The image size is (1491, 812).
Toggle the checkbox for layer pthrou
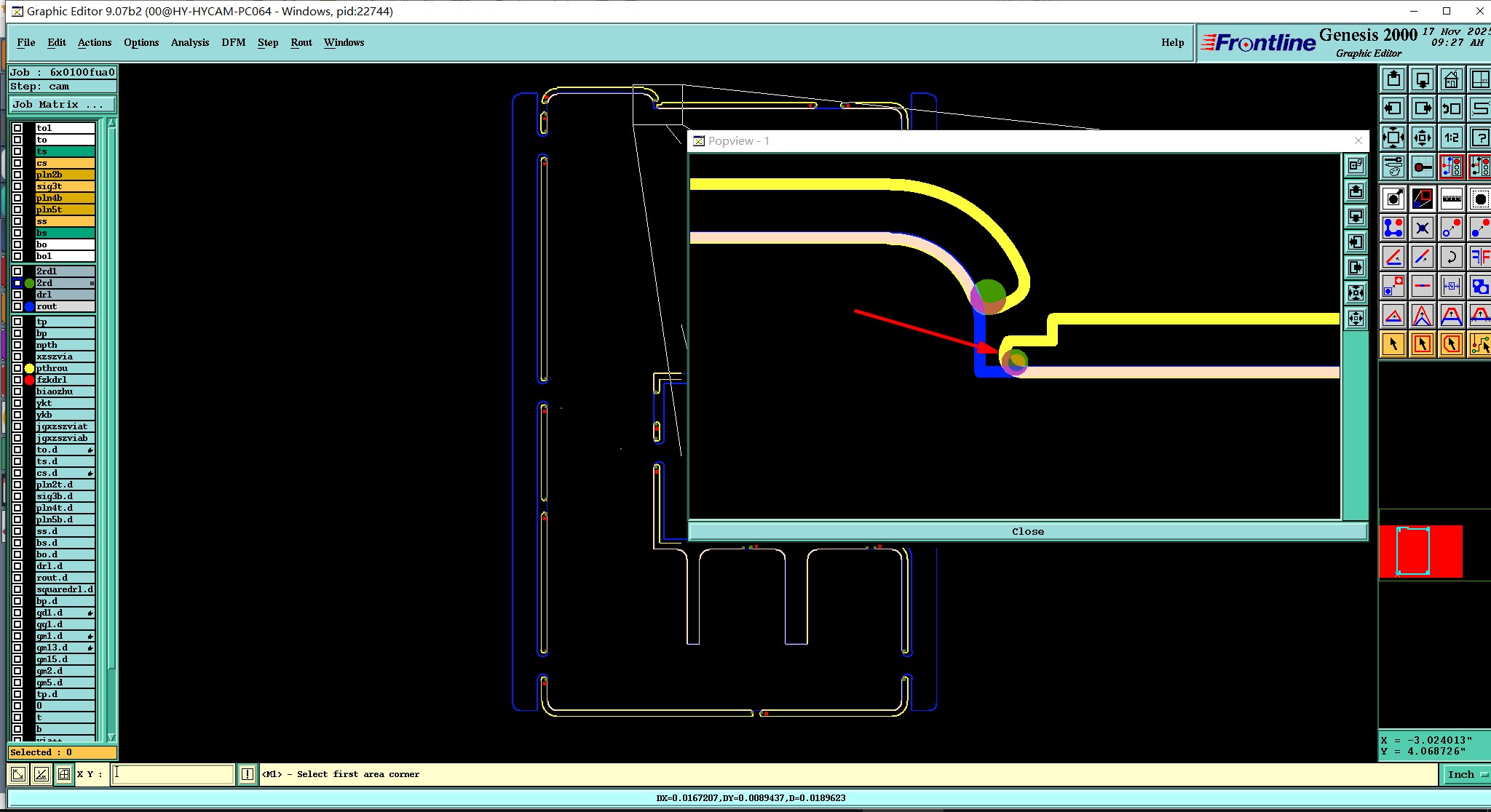[x=17, y=368]
